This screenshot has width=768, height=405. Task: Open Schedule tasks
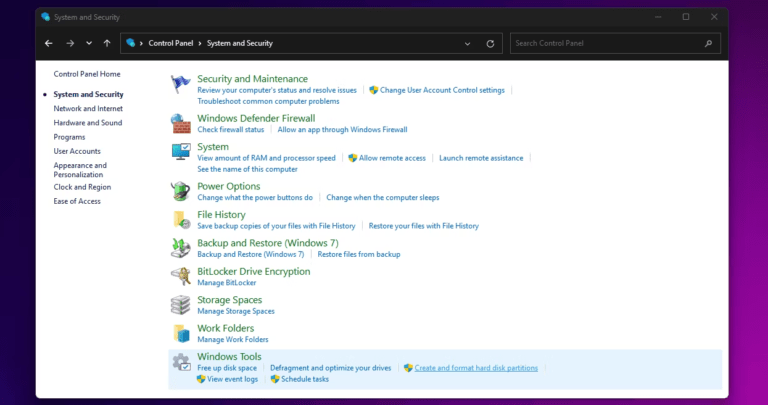coord(305,379)
